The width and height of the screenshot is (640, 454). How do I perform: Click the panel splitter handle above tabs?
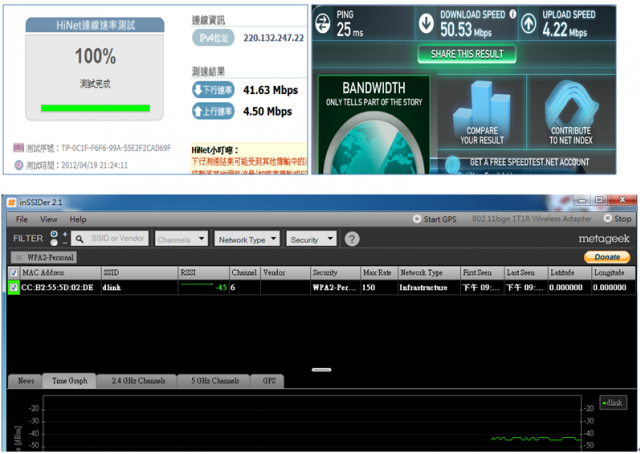tap(321, 370)
